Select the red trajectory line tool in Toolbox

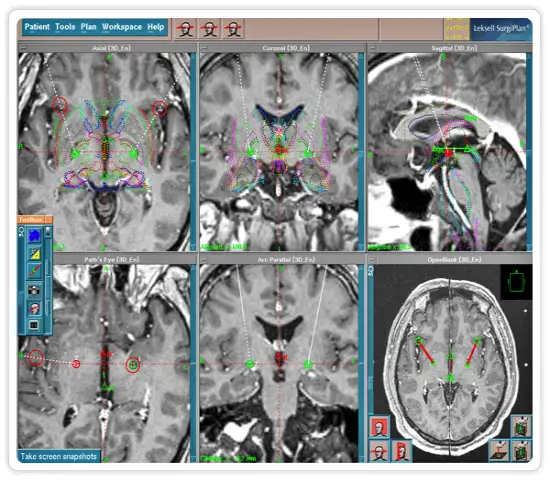(x=34, y=271)
